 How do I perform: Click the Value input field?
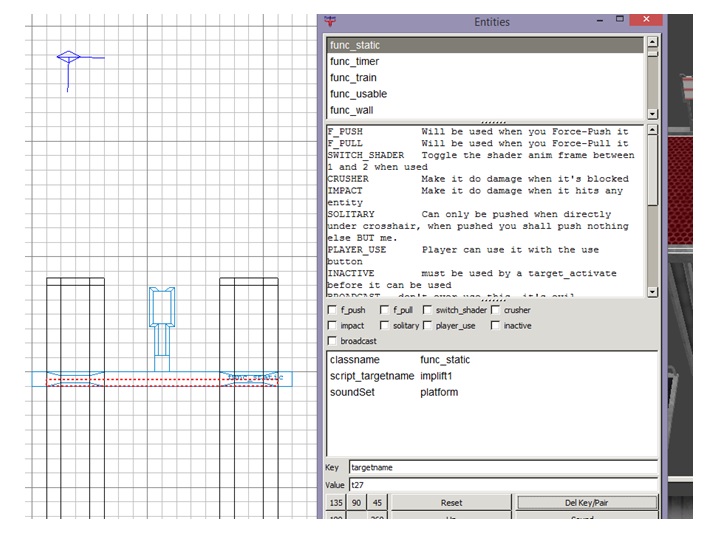(503, 485)
